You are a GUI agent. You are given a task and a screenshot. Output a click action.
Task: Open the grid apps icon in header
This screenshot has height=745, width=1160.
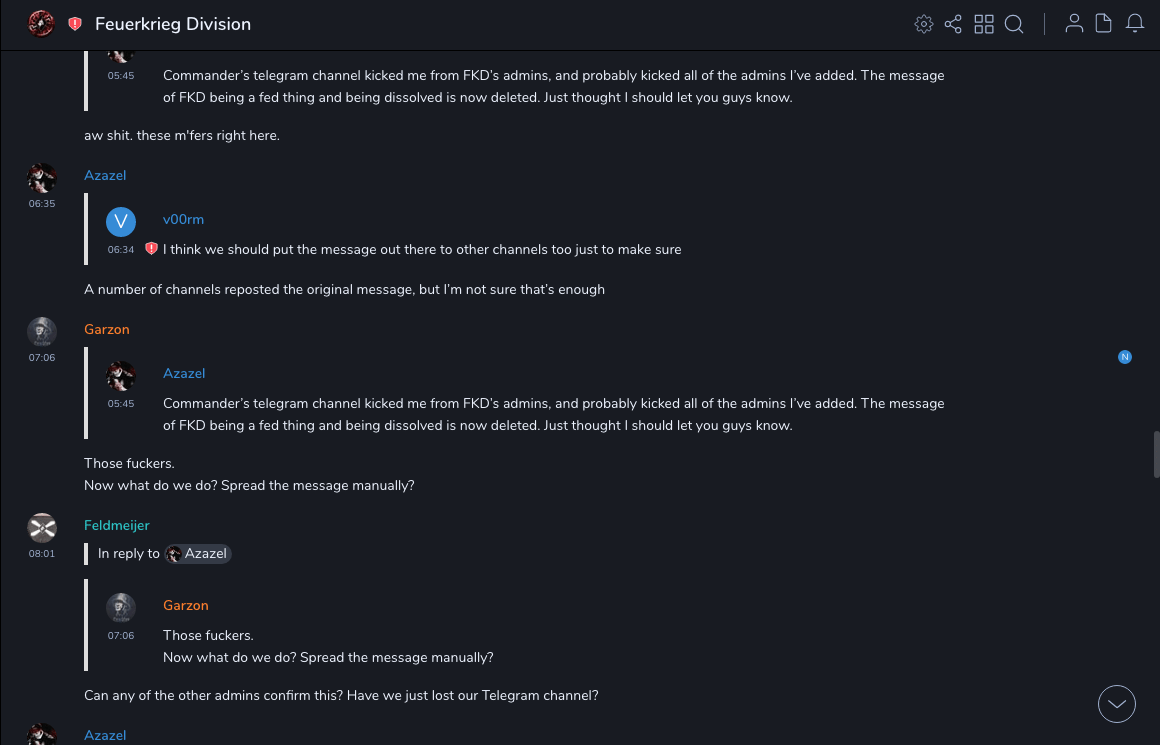[984, 24]
